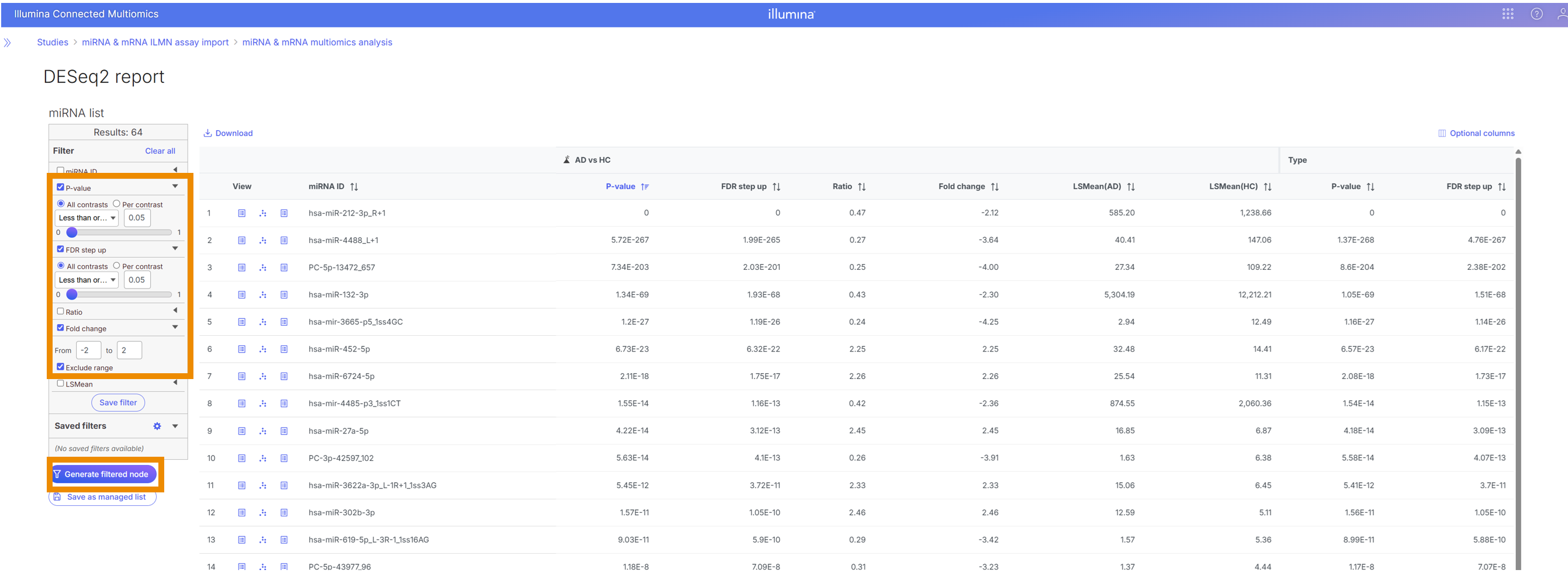Viewport: 1568px width, 587px height.
Task: Click Clear all filters link
Action: 160,151
